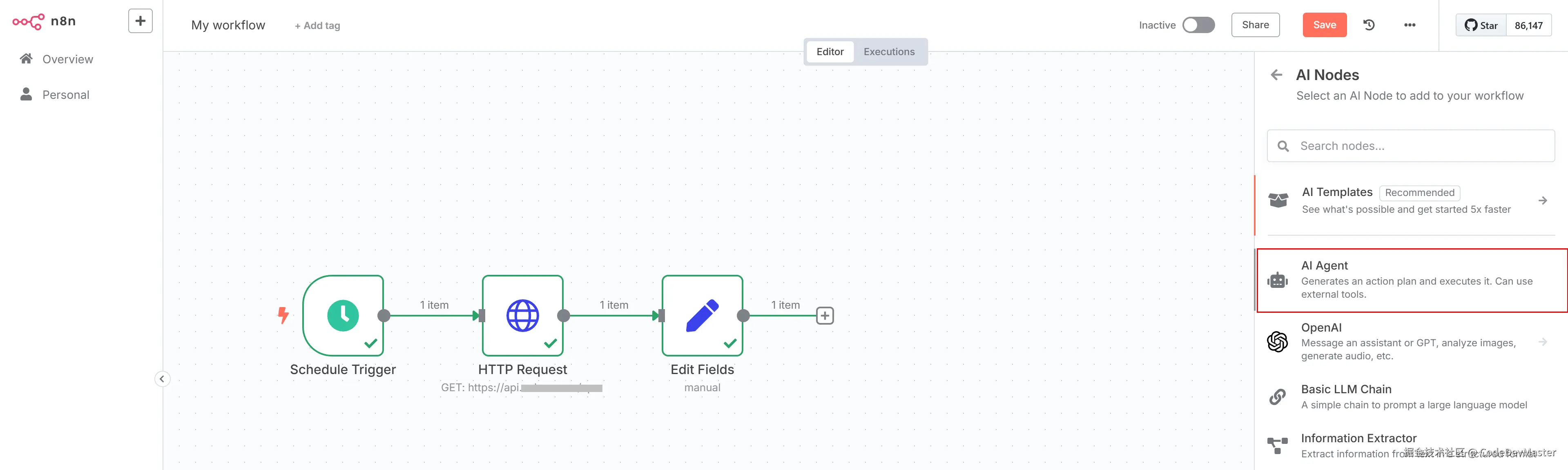Select the AI Agent node option

click(x=1412, y=280)
